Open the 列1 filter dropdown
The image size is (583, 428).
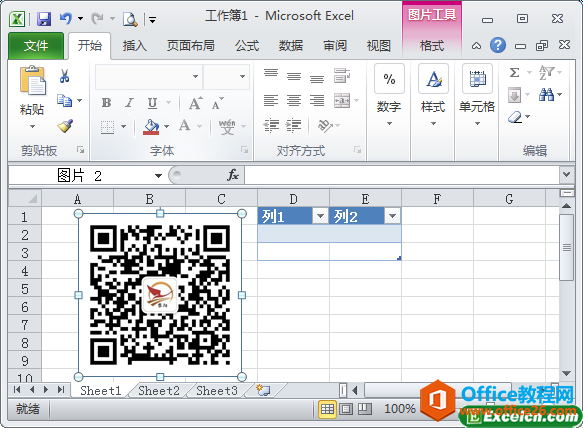320,216
